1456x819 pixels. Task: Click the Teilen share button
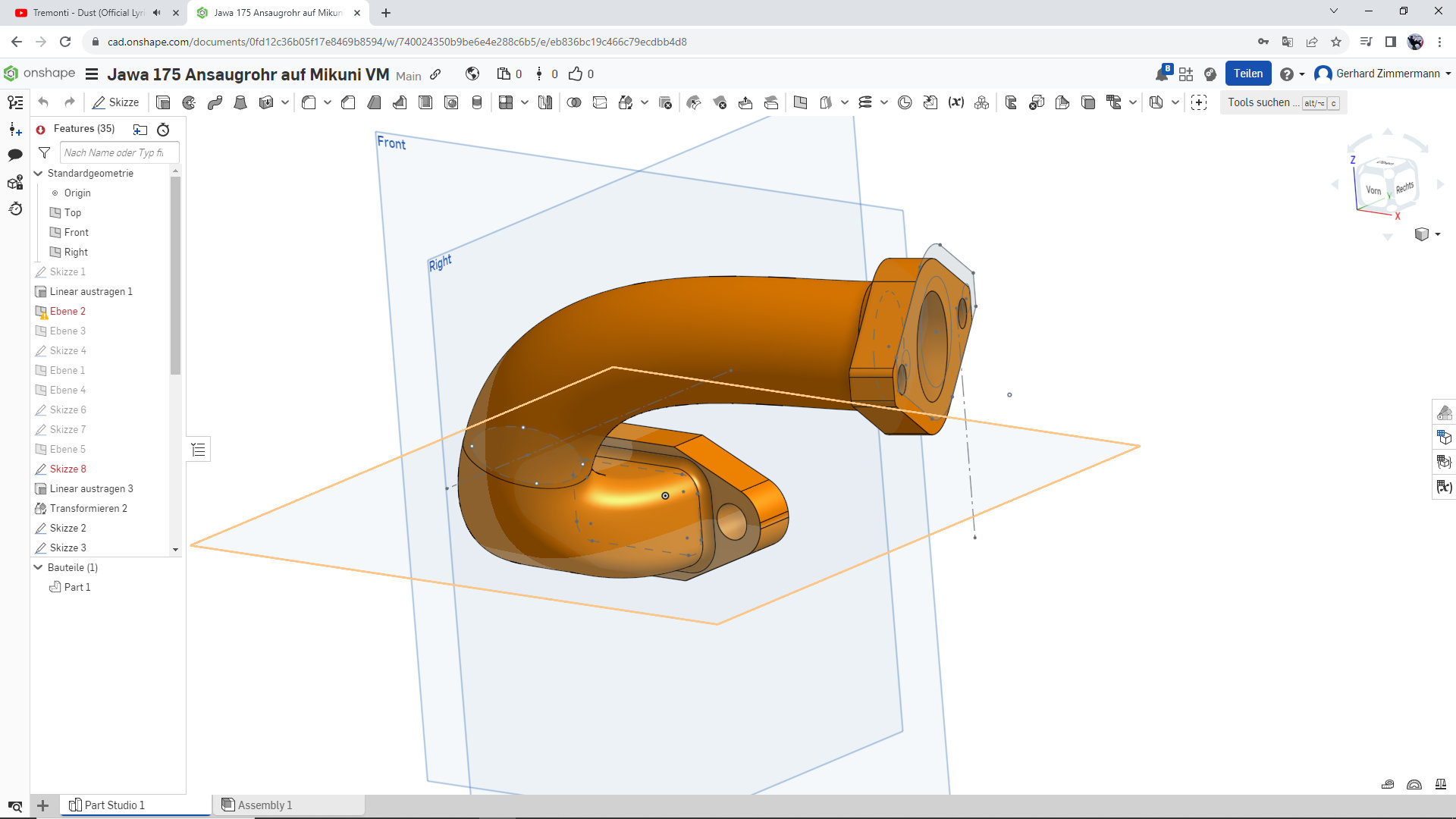(1247, 74)
